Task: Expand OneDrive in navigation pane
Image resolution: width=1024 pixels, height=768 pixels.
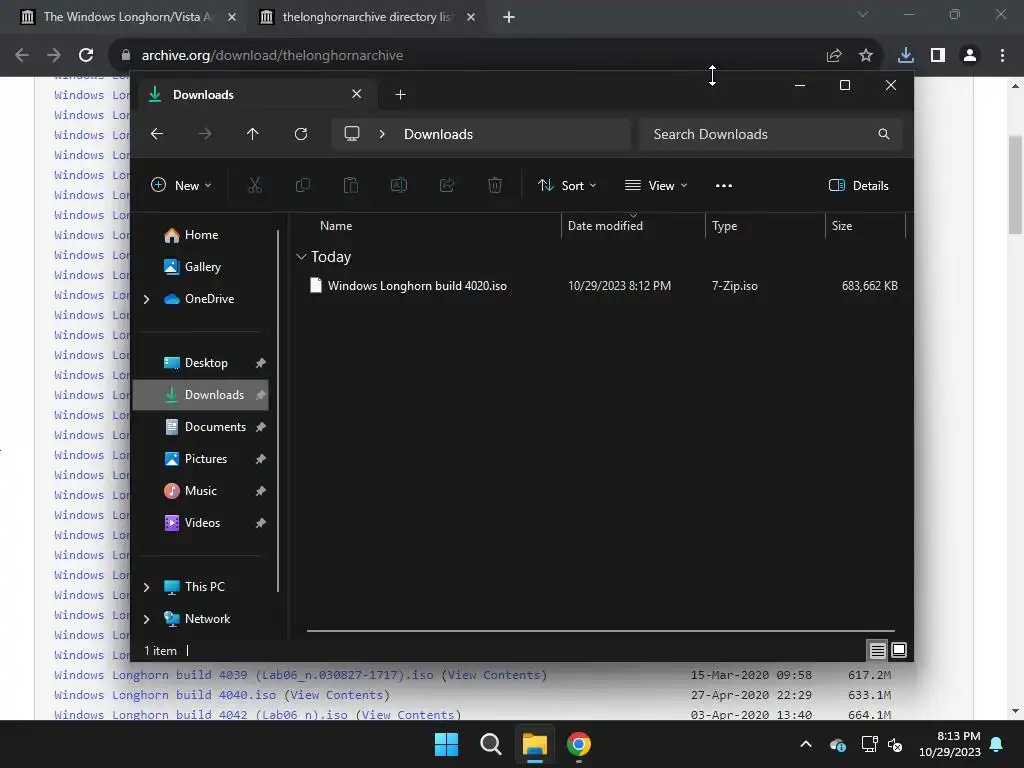Action: point(146,299)
